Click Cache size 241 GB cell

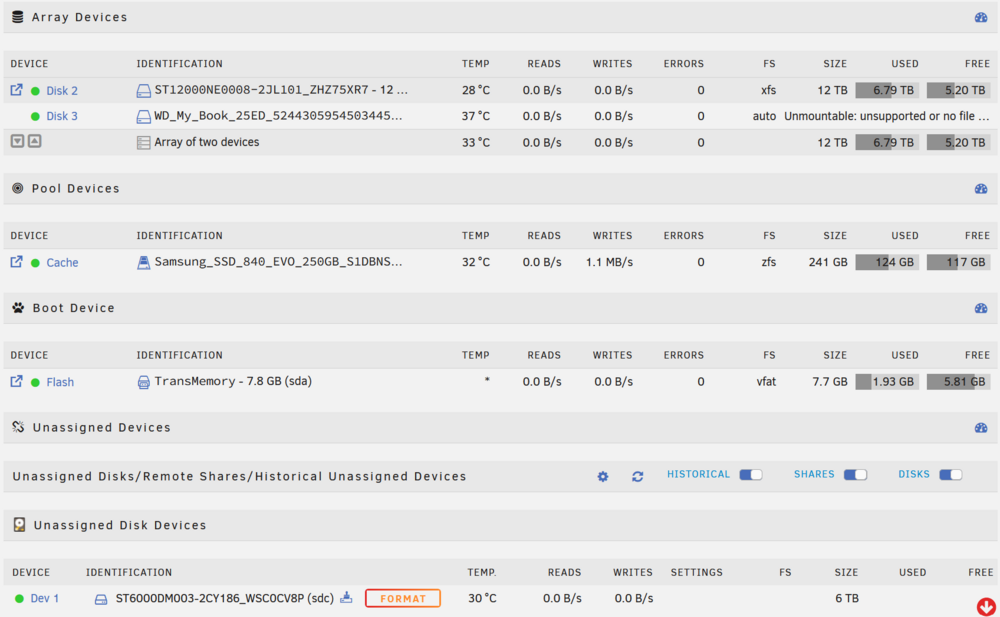click(828, 262)
